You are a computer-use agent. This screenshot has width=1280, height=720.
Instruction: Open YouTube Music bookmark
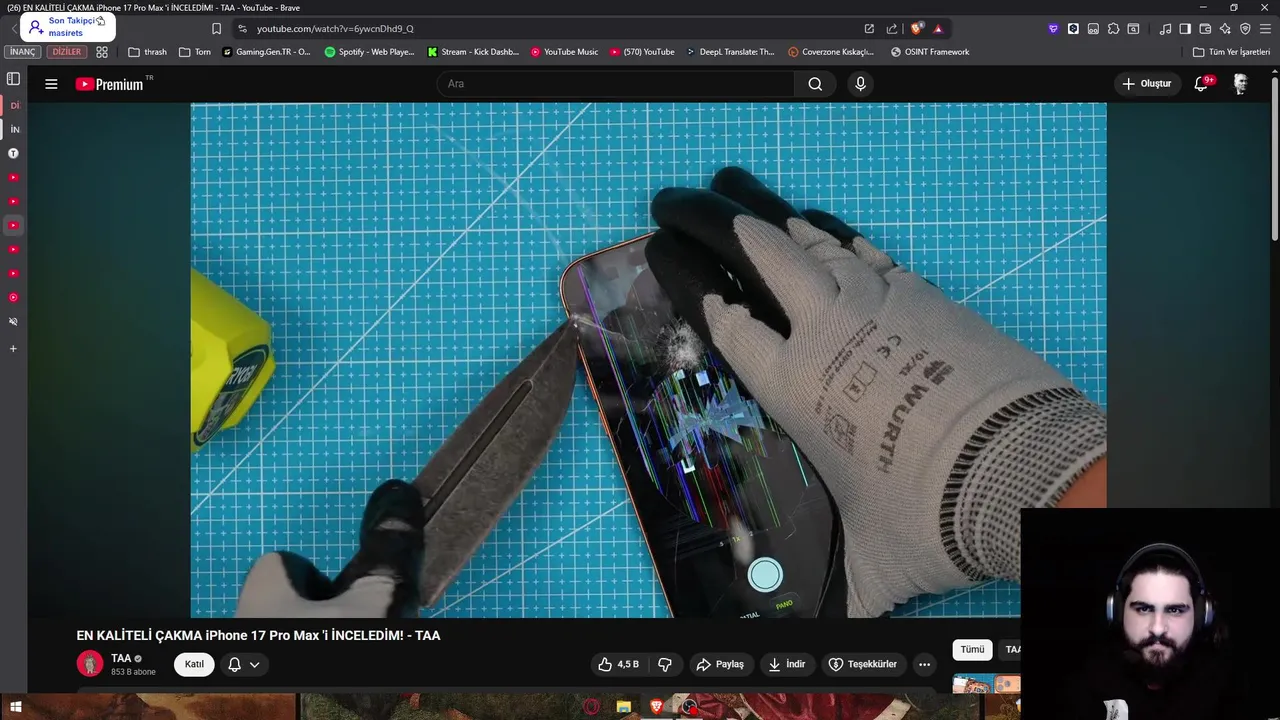point(564,52)
